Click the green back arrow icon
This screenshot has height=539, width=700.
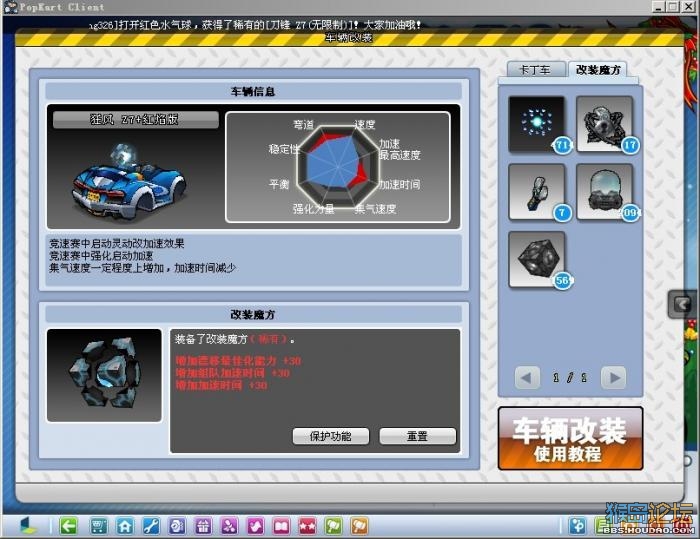coord(68,526)
